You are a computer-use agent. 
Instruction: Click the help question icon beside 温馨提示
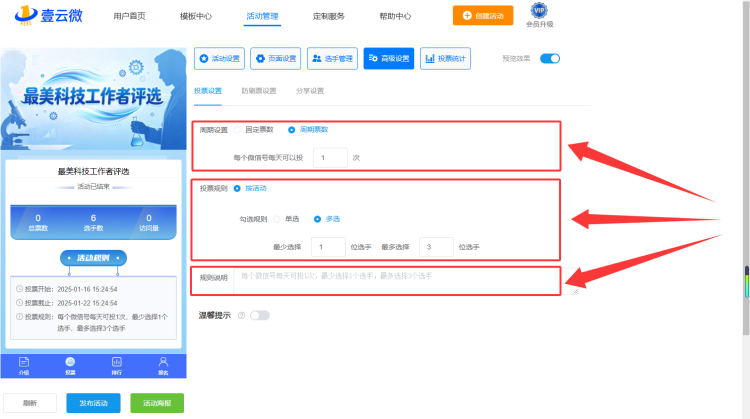[241, 315]
